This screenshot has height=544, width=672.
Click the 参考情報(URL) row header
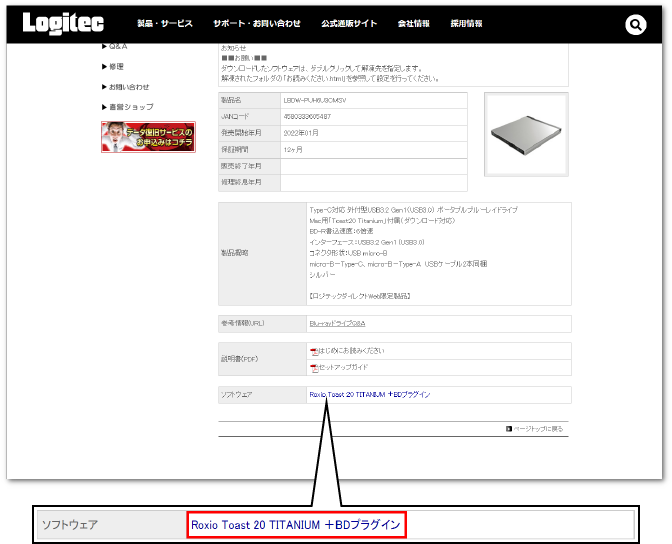click(x=262, y=324)
